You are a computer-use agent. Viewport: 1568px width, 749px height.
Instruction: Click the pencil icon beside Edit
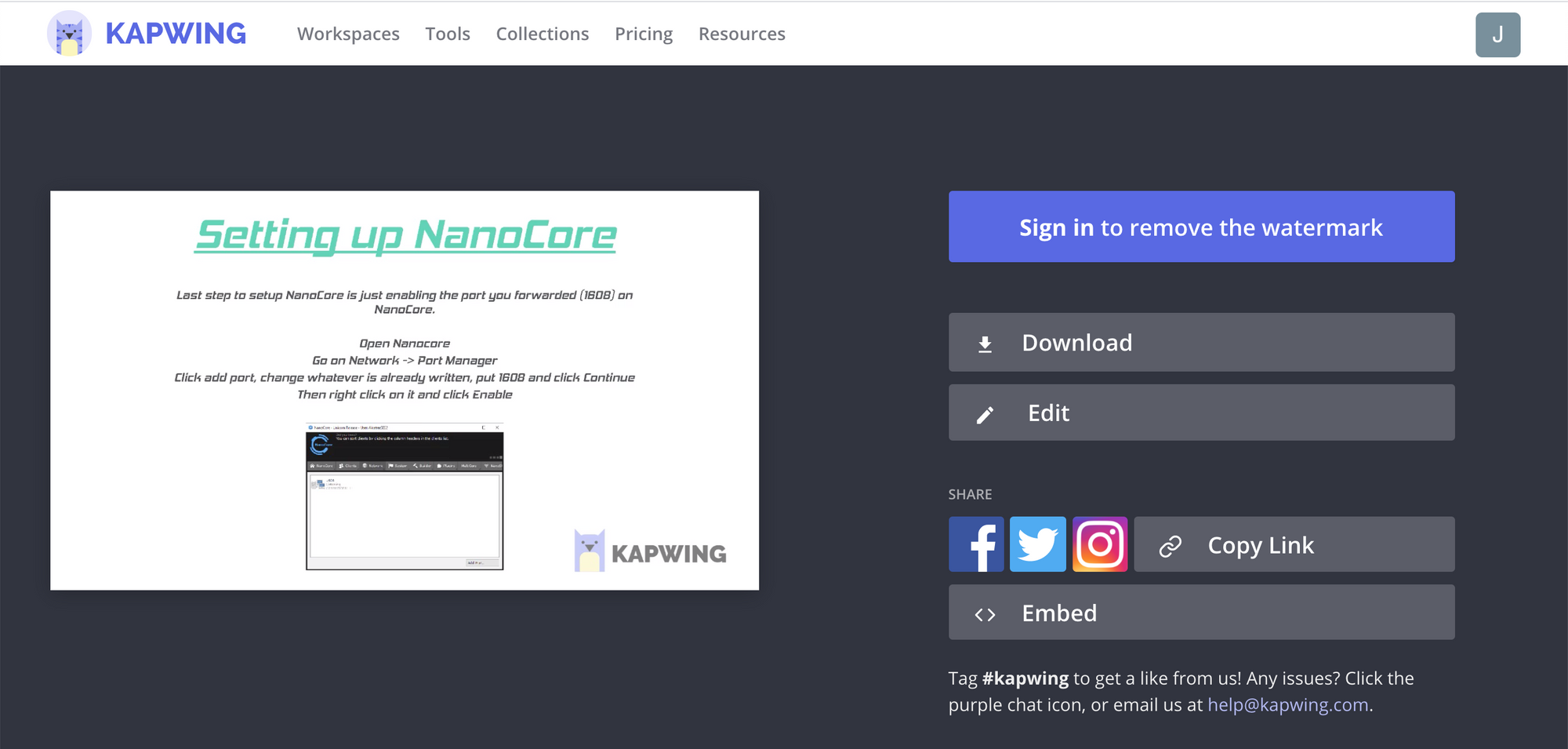pyautogui.click(x=985, y=414)
